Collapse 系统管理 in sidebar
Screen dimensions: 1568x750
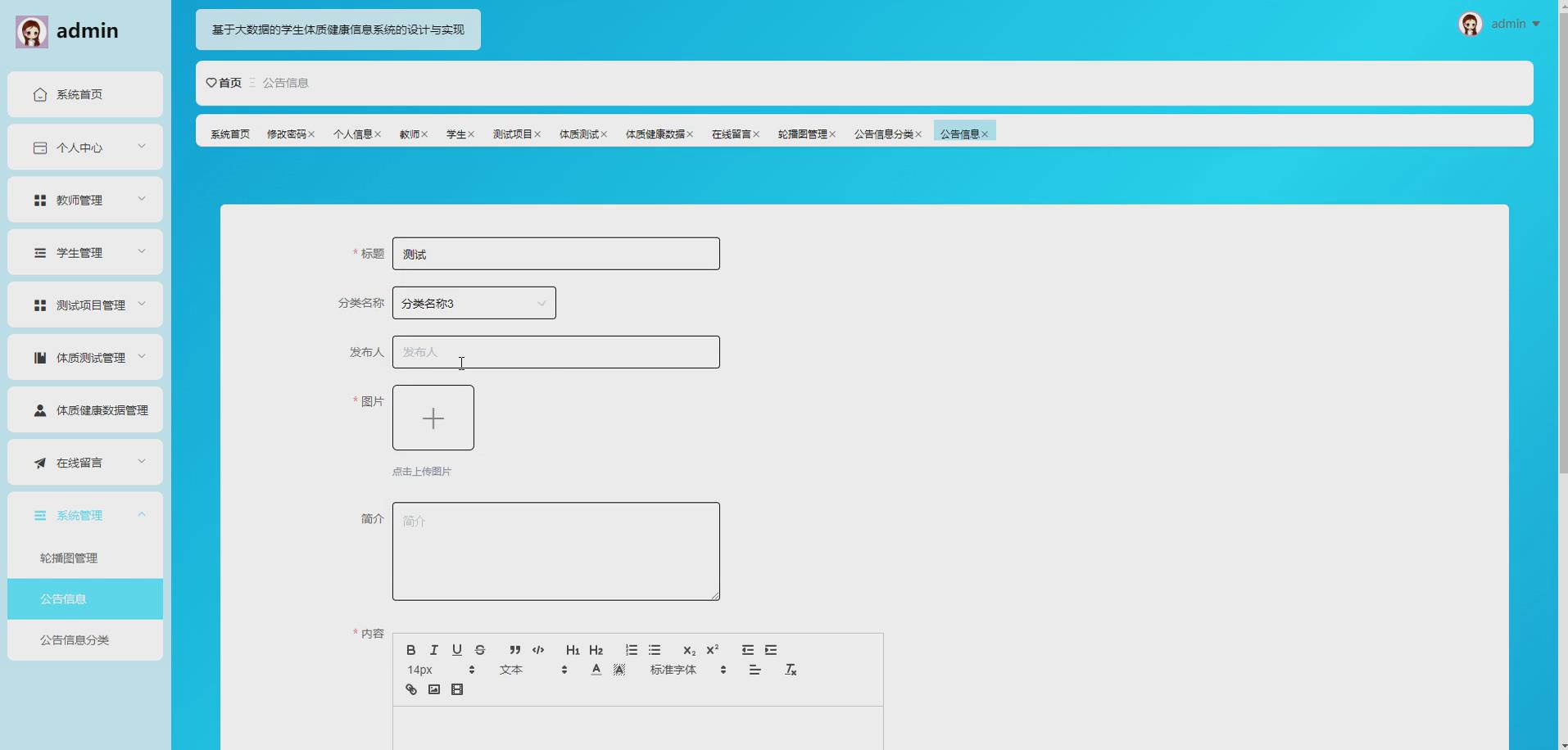pyautogui.click(x=85, y=515)
